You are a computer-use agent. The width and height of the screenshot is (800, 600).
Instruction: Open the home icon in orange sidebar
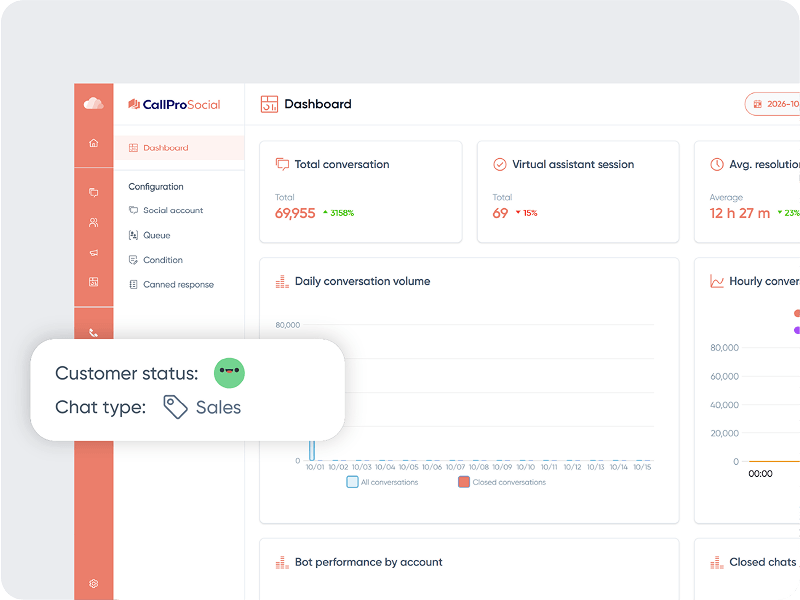[93, 143]
